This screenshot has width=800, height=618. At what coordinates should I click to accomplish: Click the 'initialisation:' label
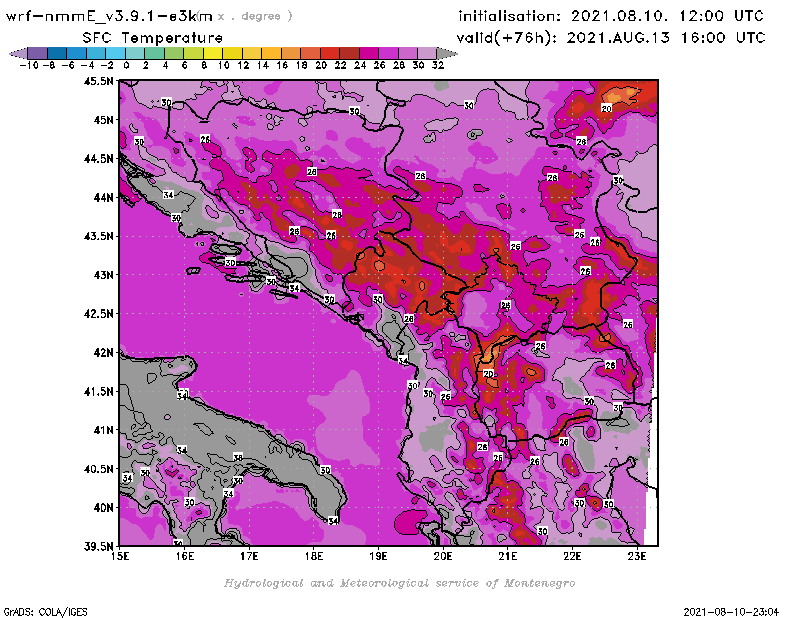coord(509,16)
